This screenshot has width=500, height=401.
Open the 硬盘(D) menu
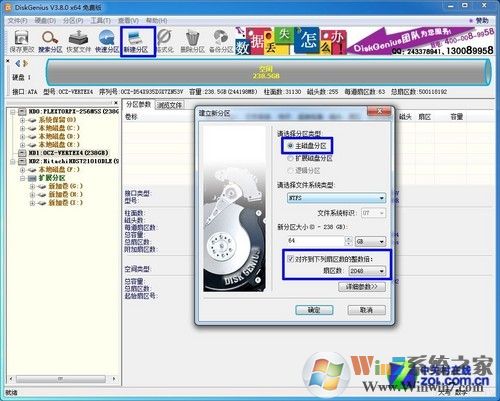(45, 21)
